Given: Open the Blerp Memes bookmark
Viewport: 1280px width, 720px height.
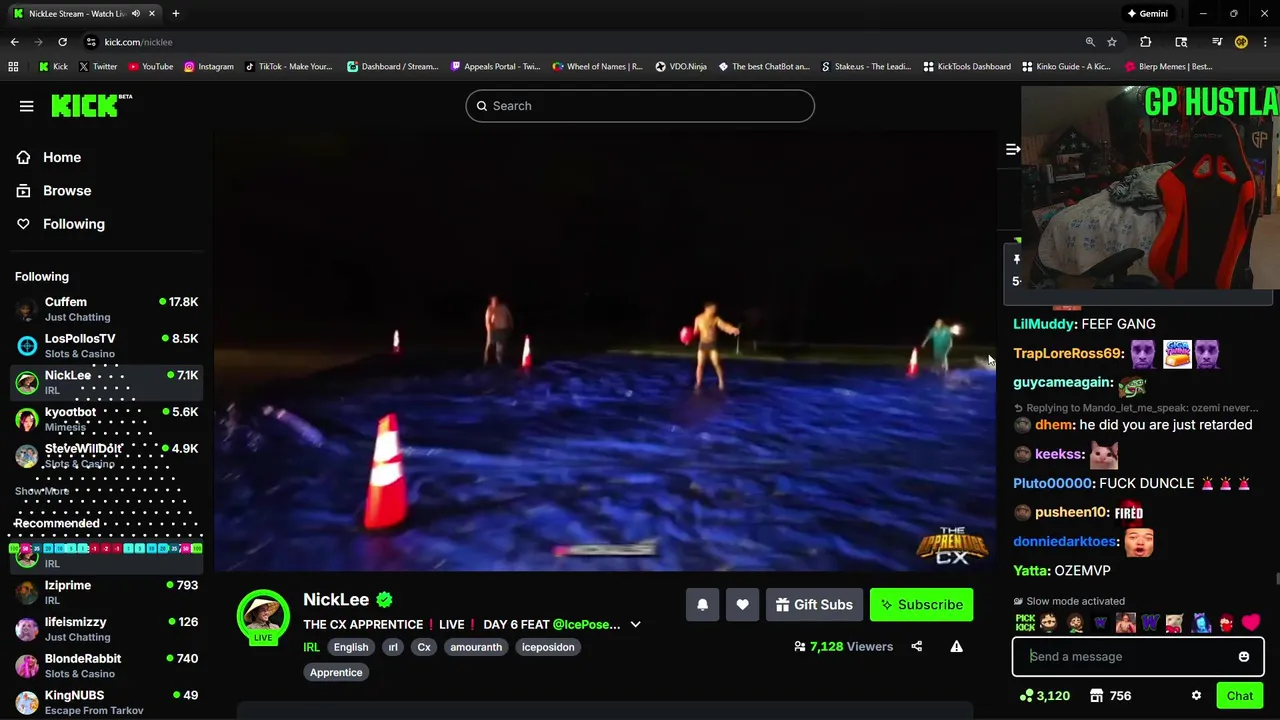Looking at the screenshot, I should click(x=1169, y=67).
